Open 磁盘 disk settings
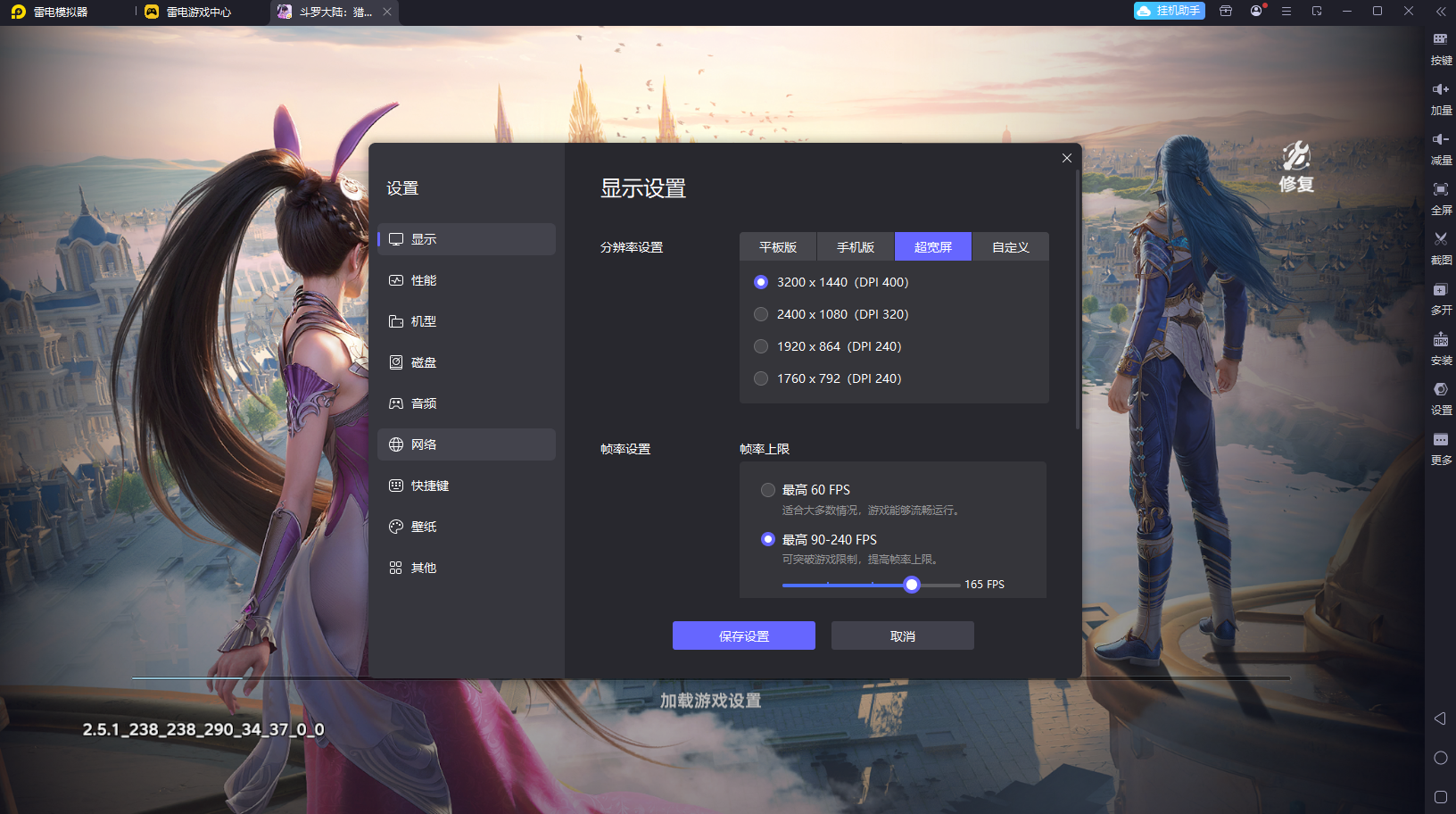1456x814 pixels. pyautogui.click(x=467, y=362)
